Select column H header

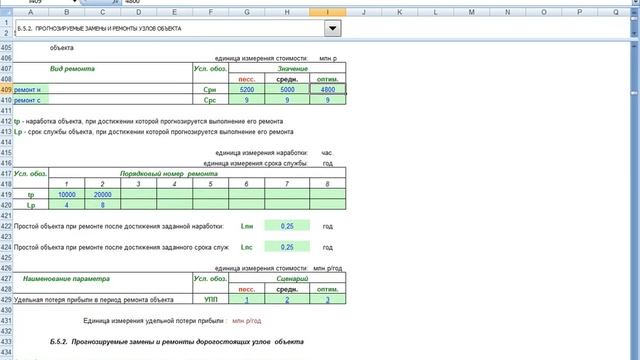pos(287,12)
